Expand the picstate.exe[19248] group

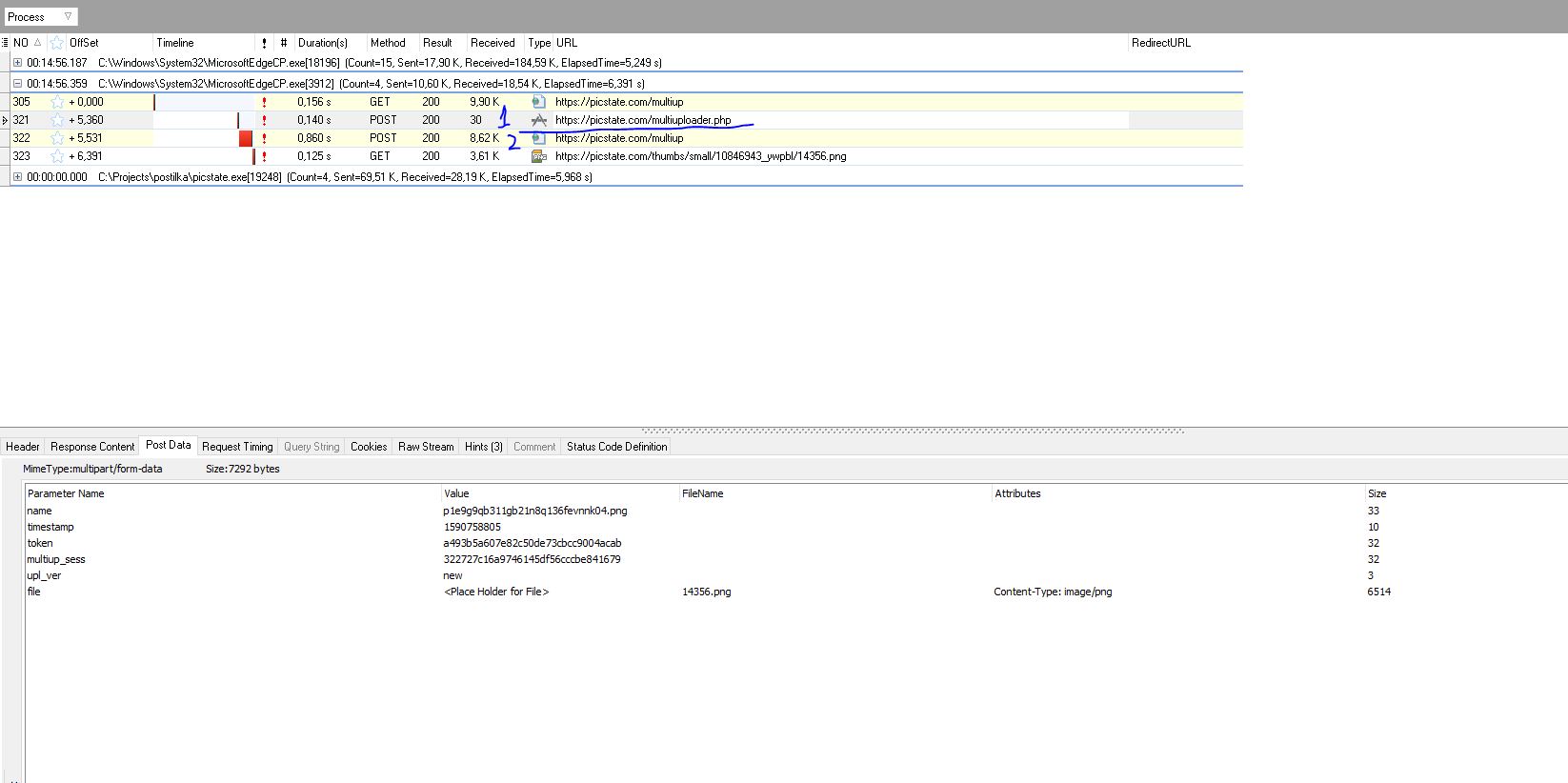pyautogui.click(x=17, y=177)
